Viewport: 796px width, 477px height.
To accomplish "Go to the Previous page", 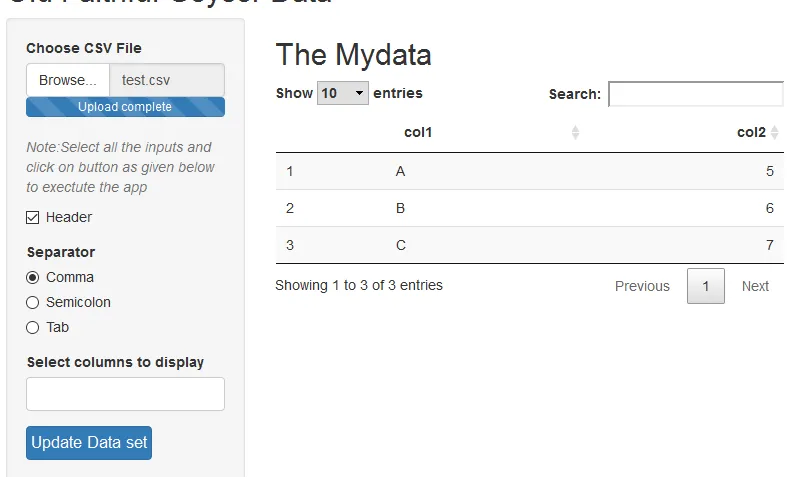I will pos(642,286).
